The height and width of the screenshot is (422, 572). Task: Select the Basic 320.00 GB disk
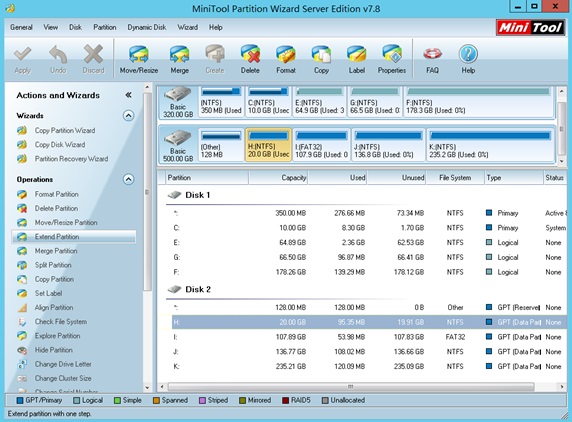coord(178,102)
